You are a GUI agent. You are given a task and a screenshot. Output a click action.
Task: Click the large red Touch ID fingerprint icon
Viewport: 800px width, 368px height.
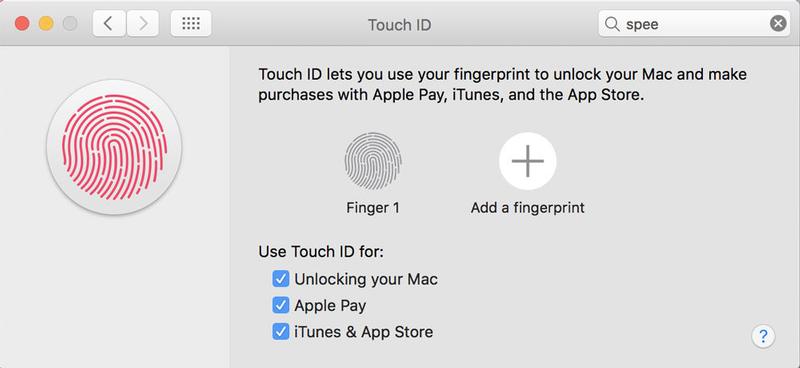pos(114,148)
